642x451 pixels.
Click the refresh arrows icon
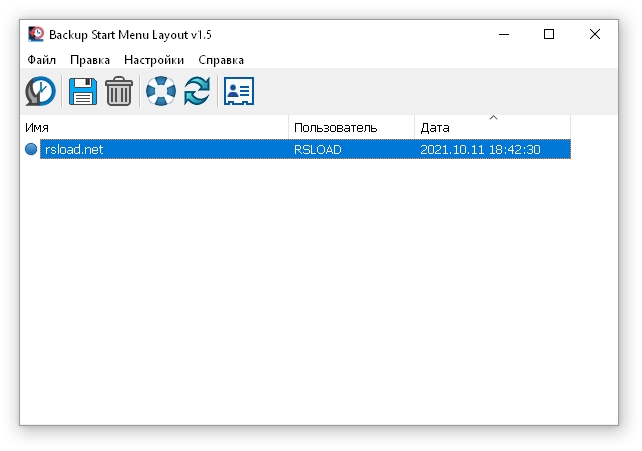tap(197, 92)
